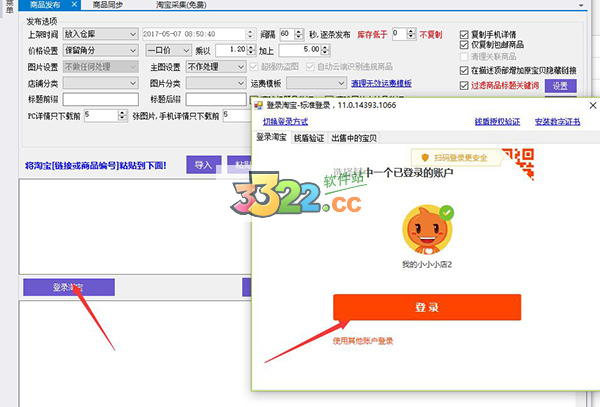Image resolution: width=600 pixels, height=407 pixels.
Task: Open the 价格设置 dropdown showing 保留角分
Action: [100, 50]
